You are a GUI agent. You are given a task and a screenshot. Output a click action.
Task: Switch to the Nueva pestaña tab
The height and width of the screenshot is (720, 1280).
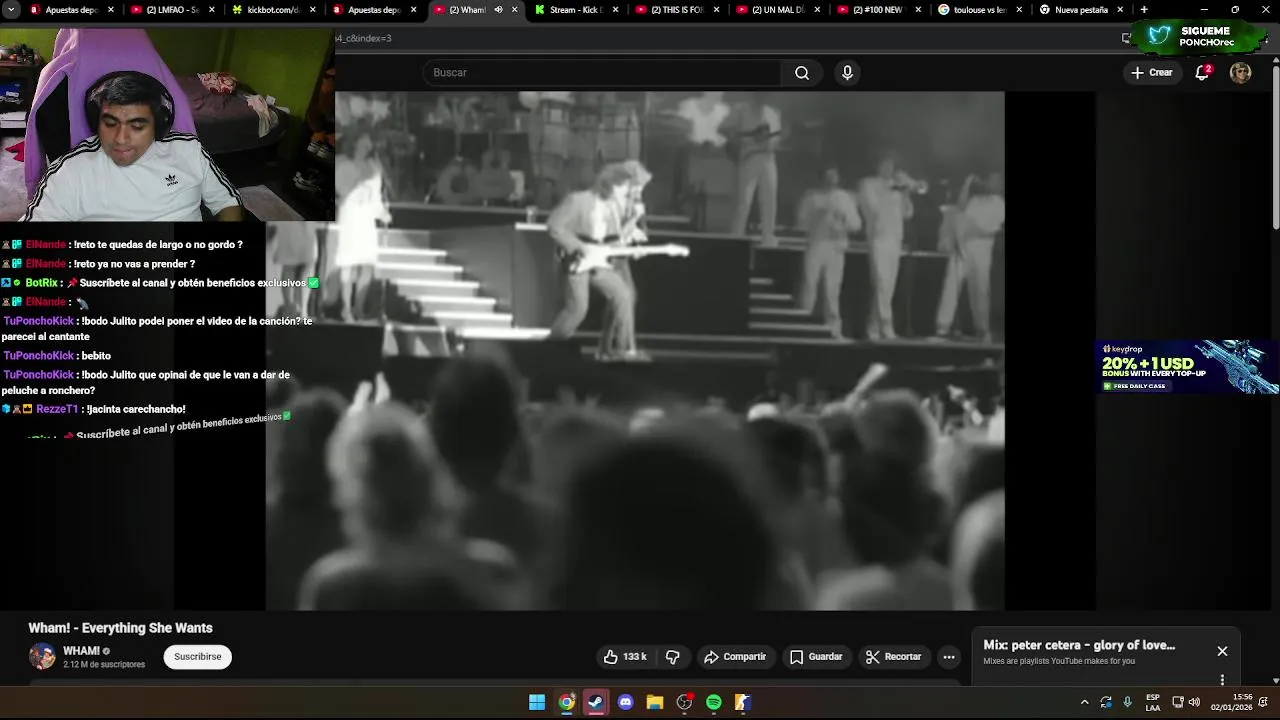tap(1081, 10)
